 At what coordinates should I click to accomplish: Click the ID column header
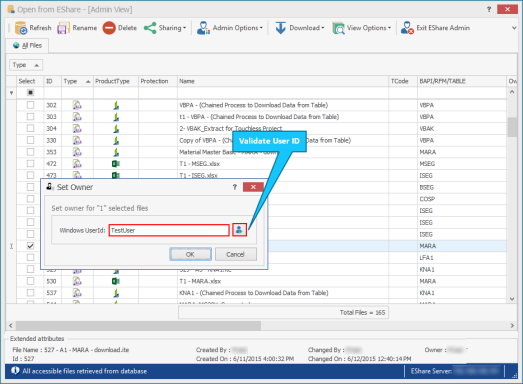pos(52,81)
